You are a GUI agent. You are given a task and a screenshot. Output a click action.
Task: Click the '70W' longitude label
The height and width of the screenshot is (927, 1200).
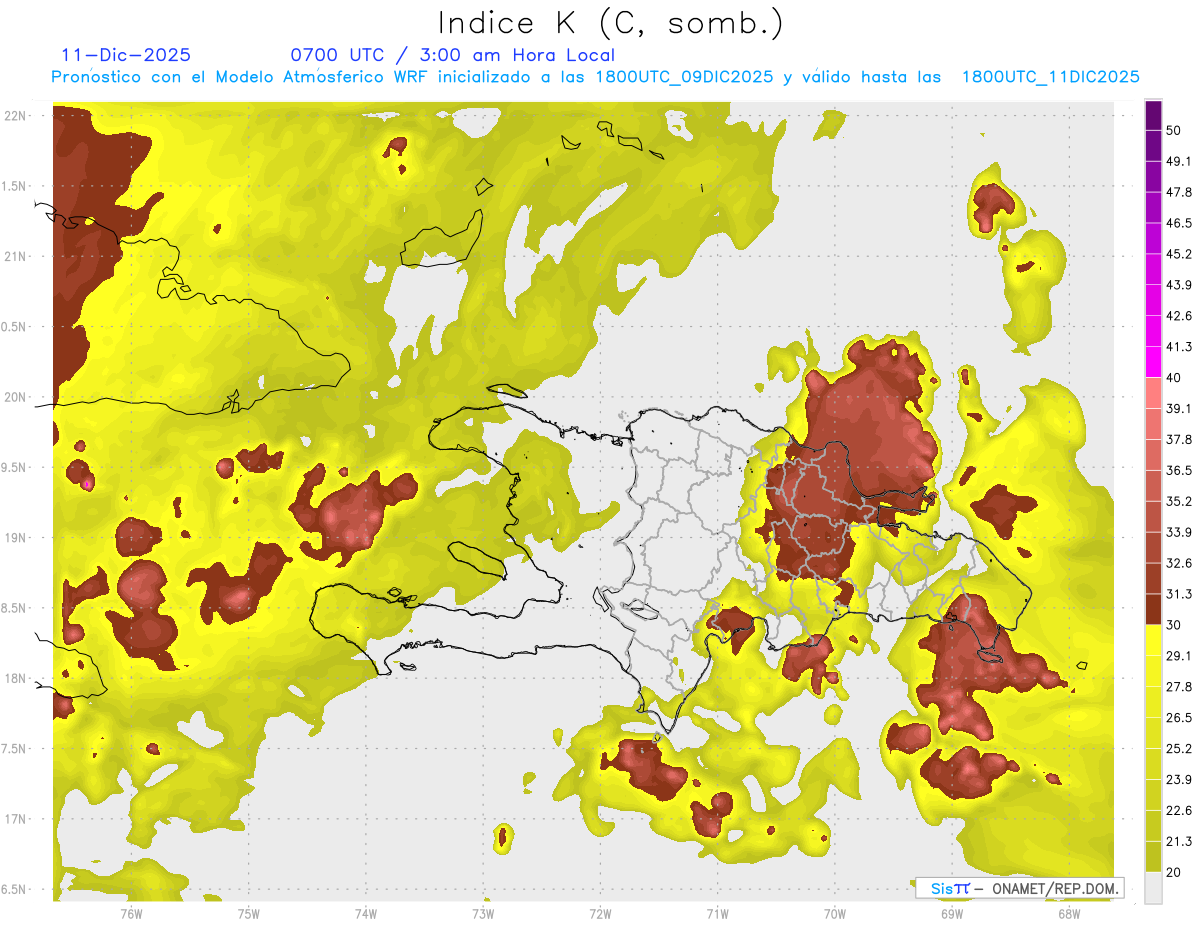834,913
